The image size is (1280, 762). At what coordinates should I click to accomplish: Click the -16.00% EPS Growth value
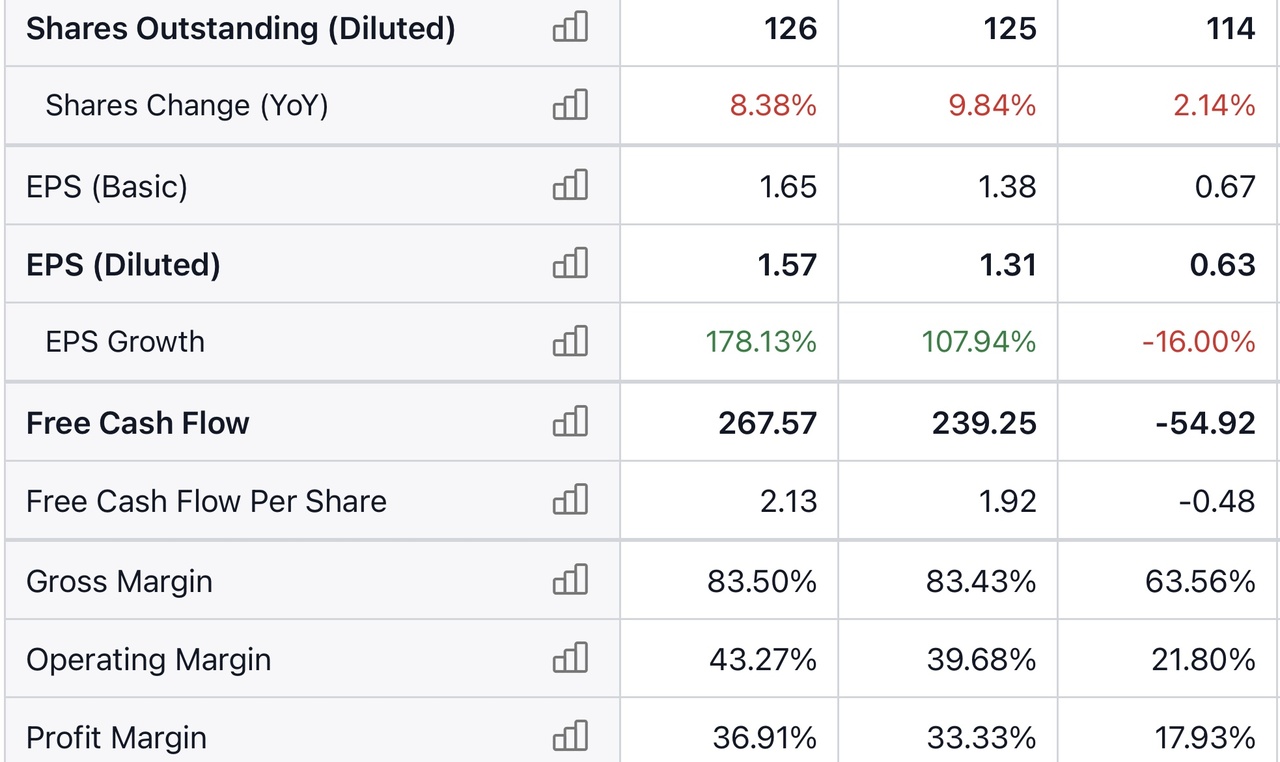(x=1199, y=342)
